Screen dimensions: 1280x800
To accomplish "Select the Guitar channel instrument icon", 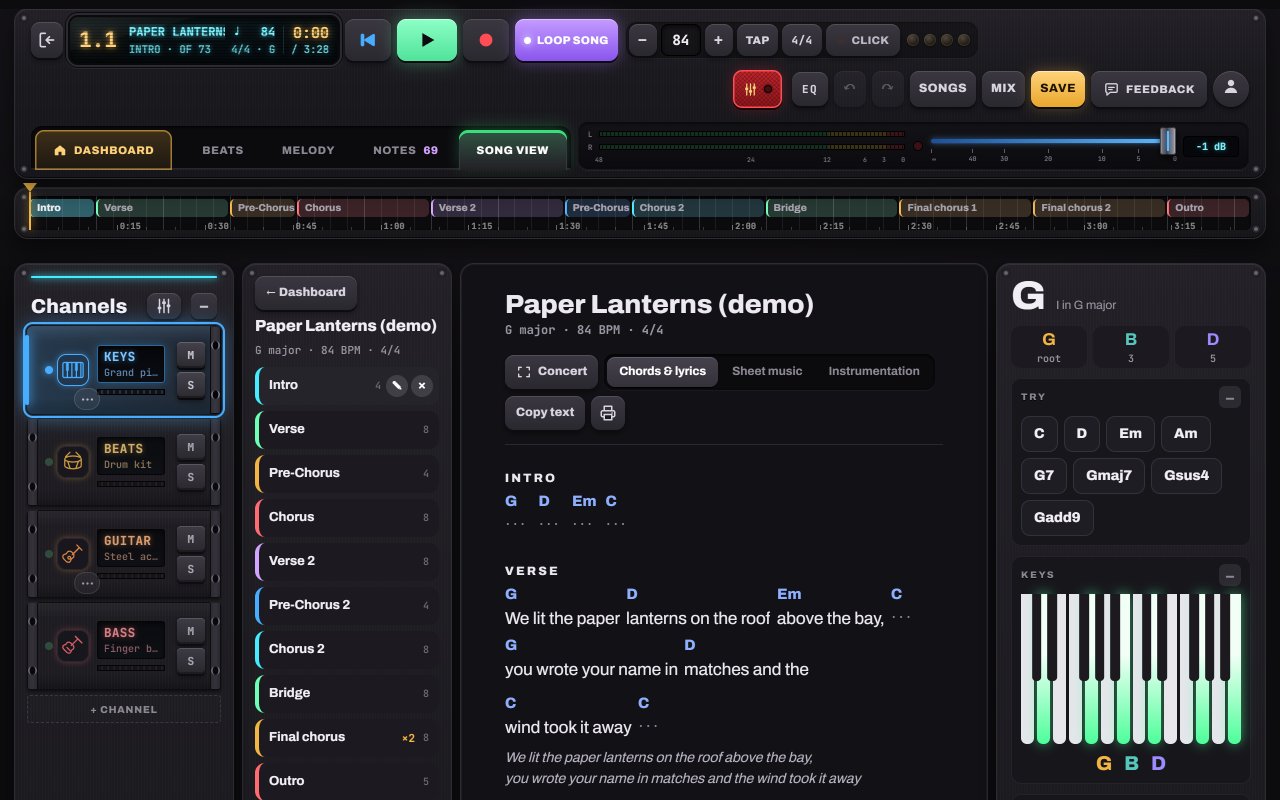I will 72,554.
